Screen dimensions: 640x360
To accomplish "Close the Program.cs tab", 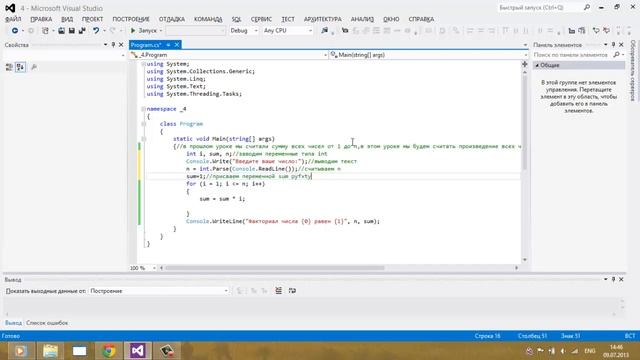I will pyautogui.click(x=177, y=45).
